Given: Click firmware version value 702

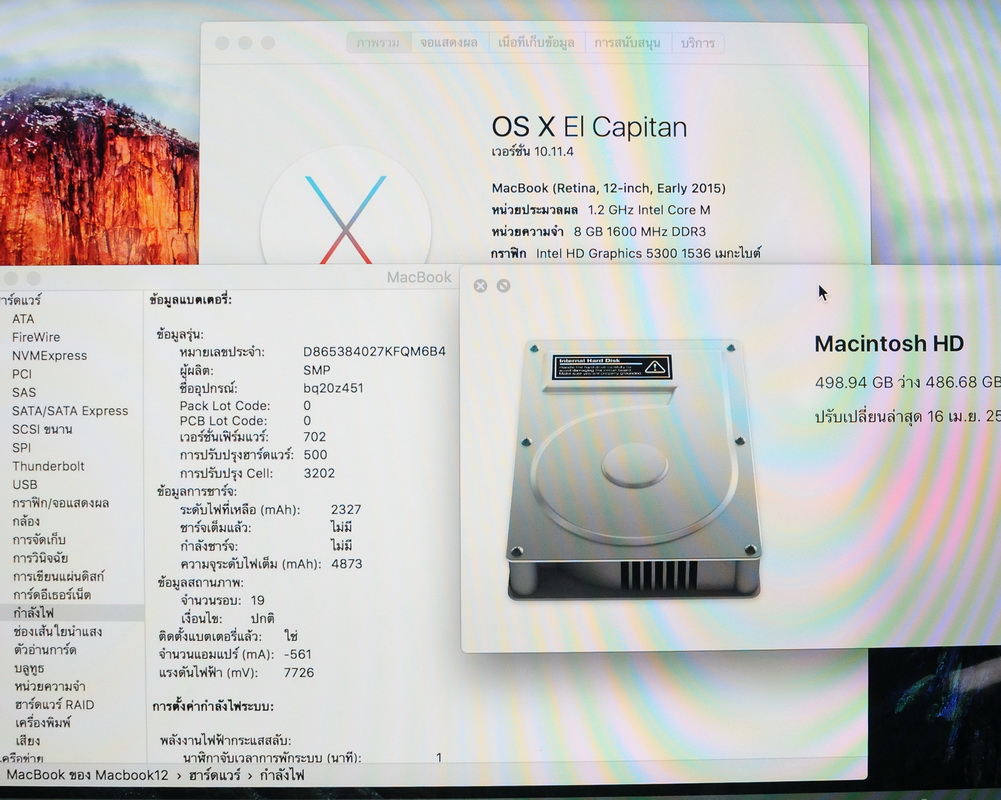Looking at the screenshot, I should (x=315, y=437).
